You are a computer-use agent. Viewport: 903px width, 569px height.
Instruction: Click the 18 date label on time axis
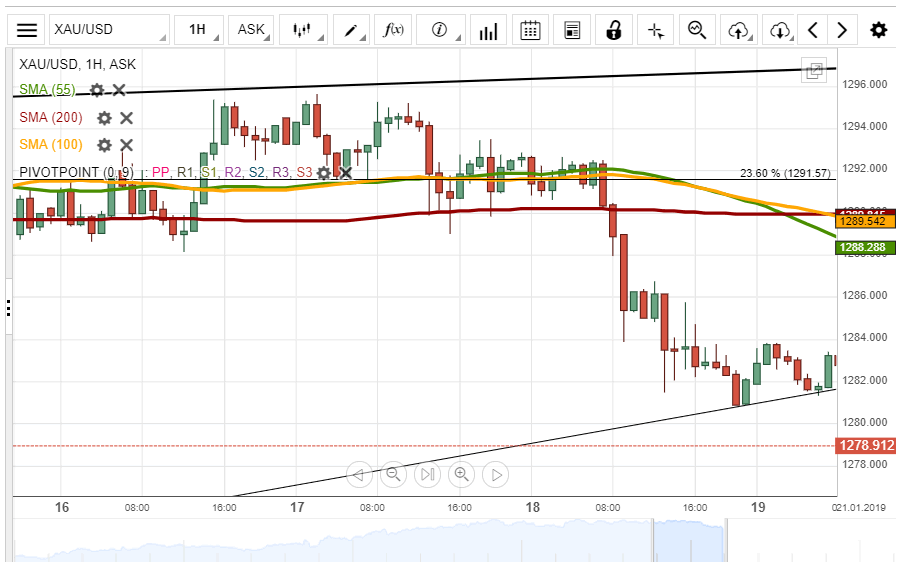coord(533,507)
